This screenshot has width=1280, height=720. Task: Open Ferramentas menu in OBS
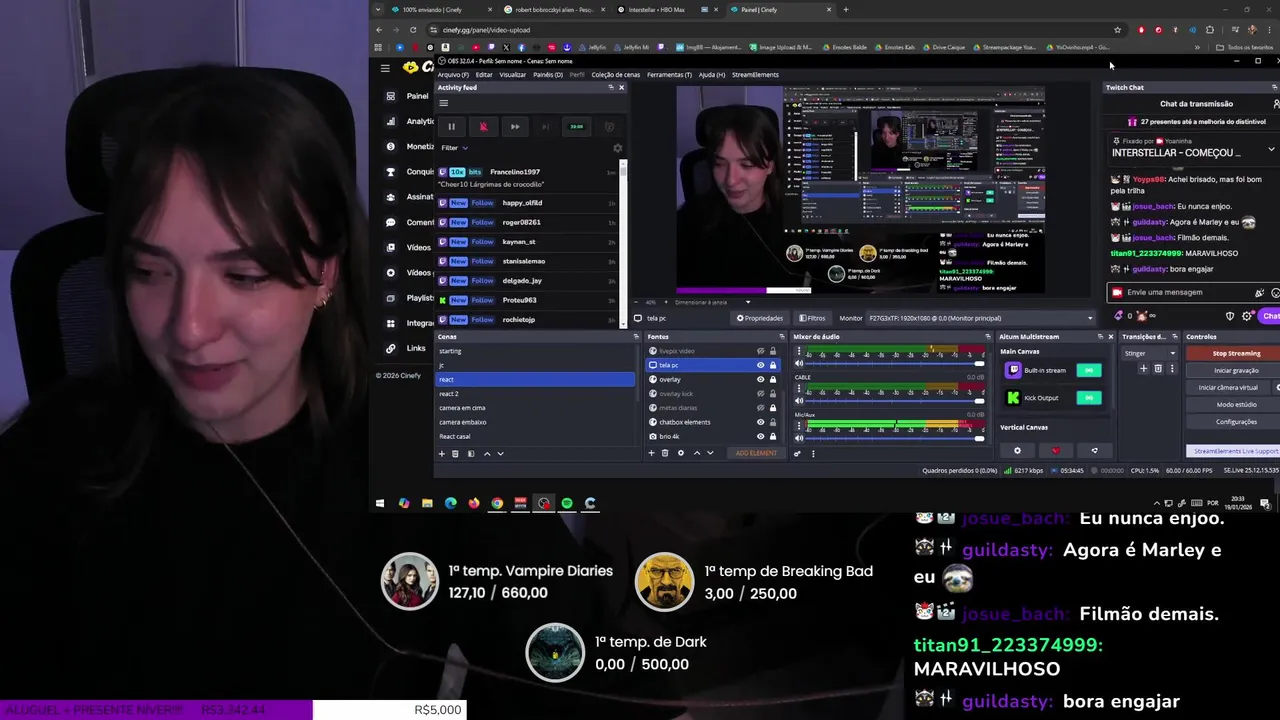[x=669, y=75]
